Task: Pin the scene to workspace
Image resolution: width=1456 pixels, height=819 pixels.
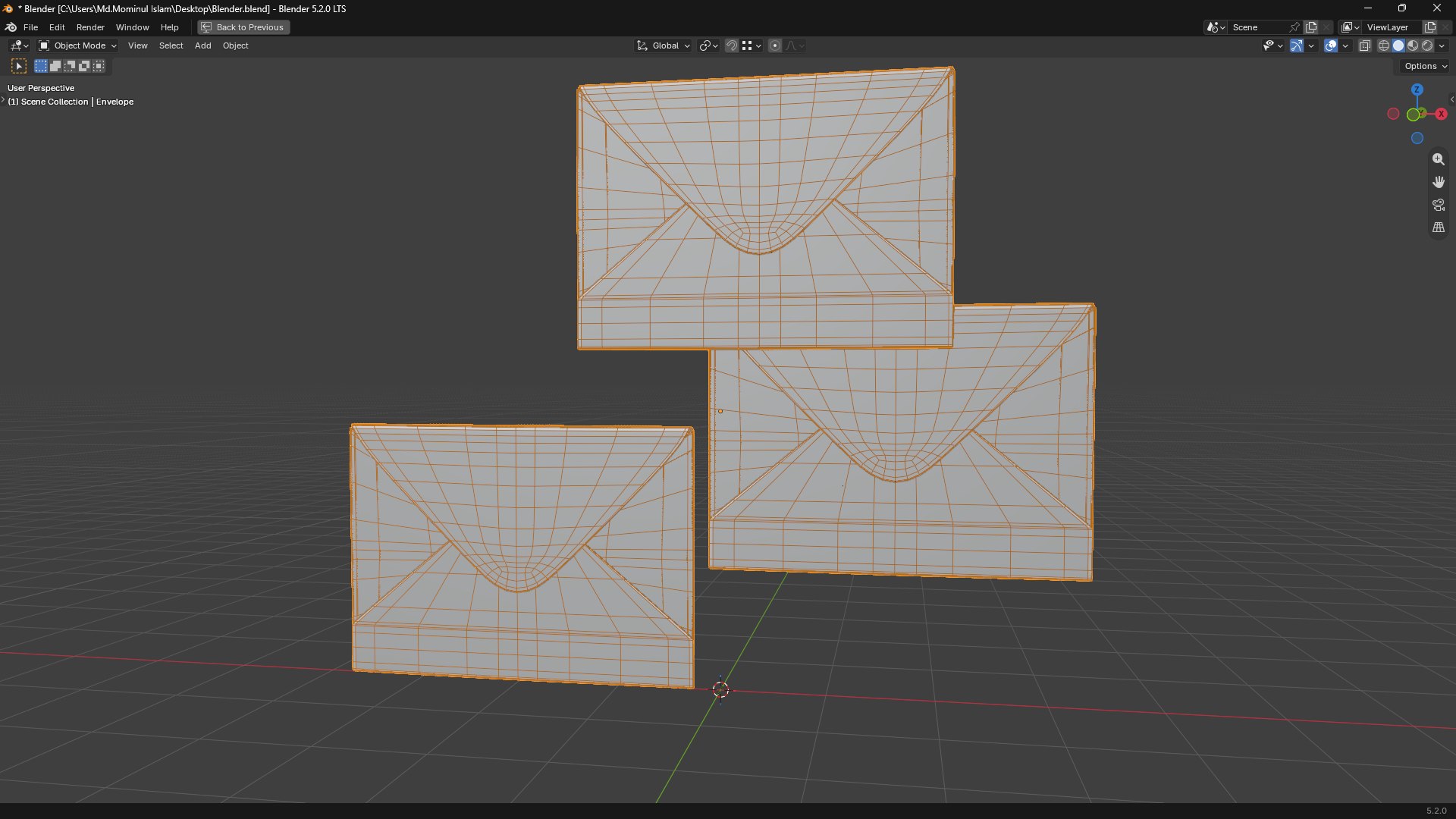Action: 1294,27
